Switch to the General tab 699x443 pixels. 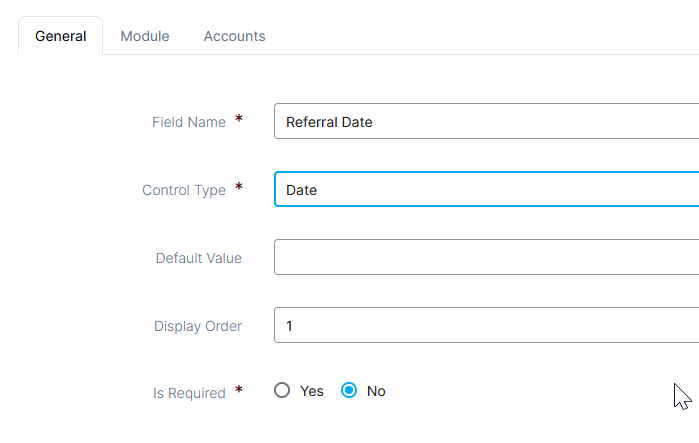60,36
